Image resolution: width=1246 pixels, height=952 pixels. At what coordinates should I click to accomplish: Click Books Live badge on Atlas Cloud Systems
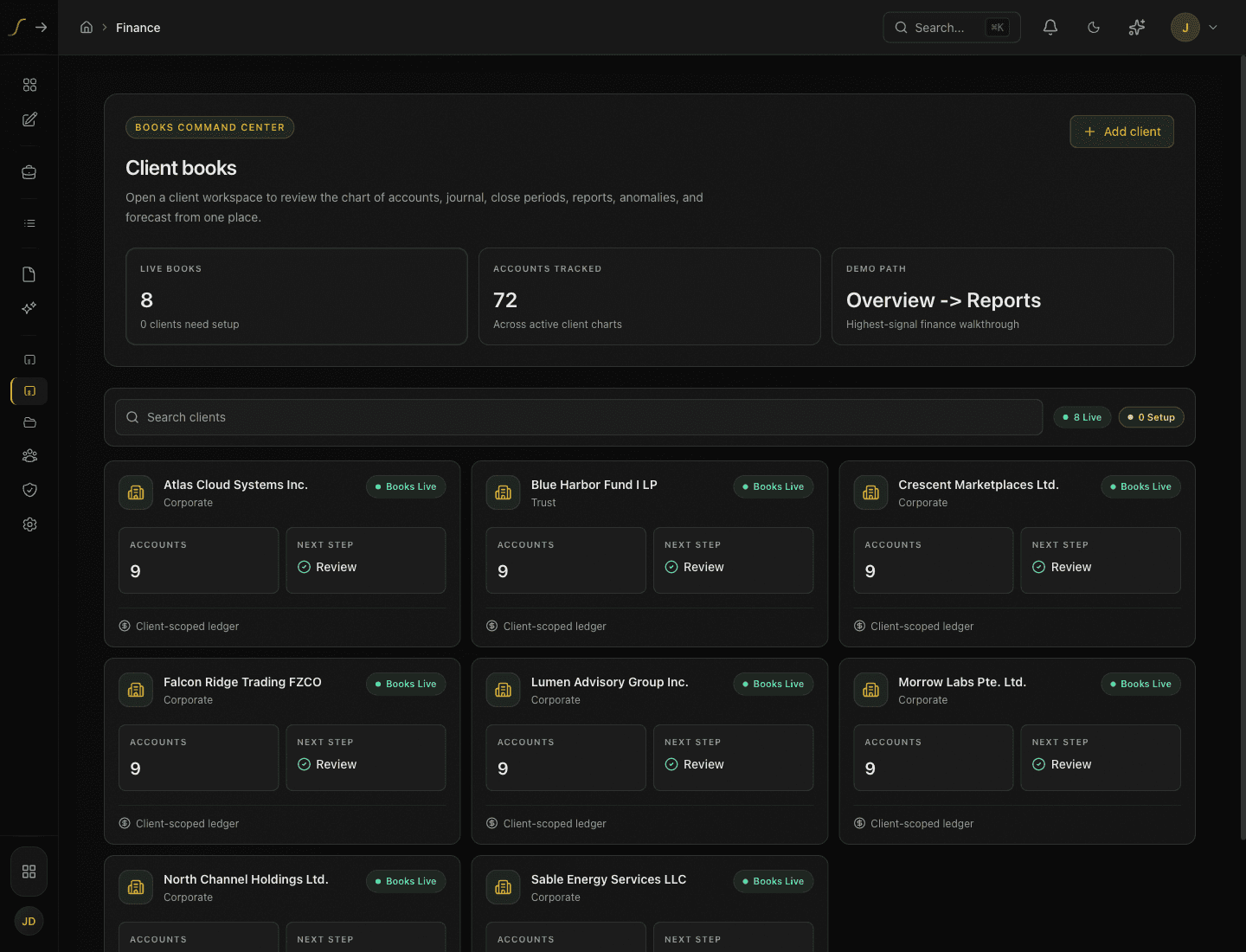tap(407, 486)
